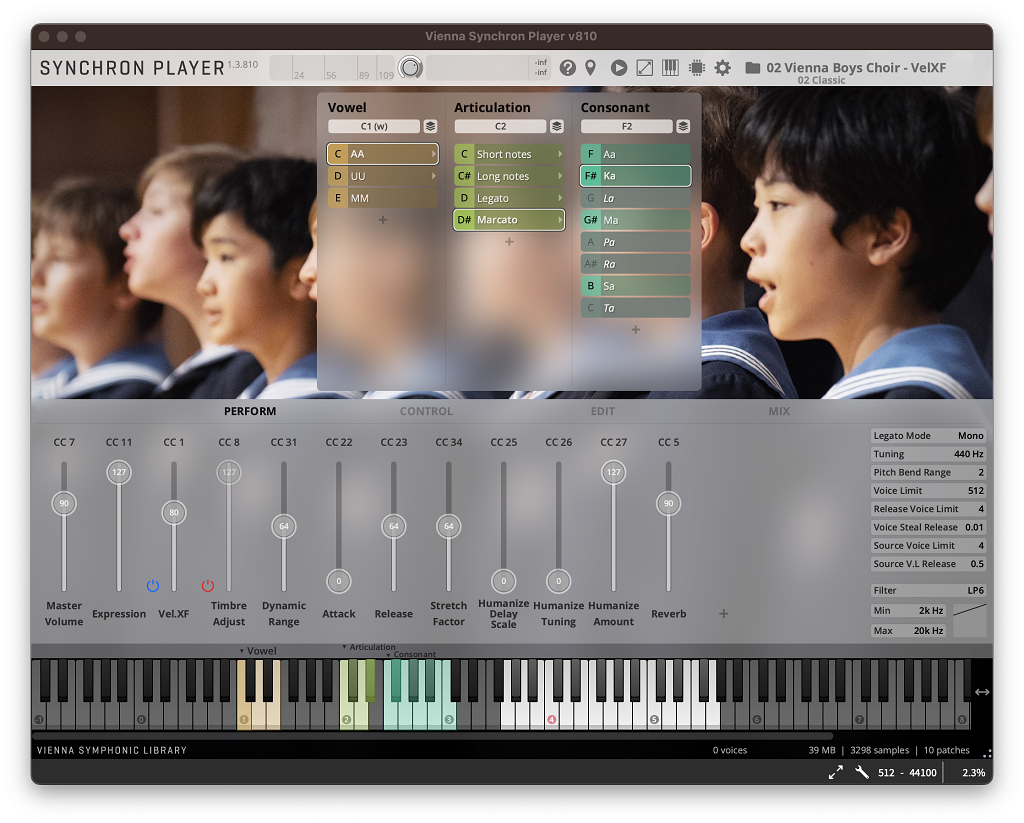Add a new Vowel slot with plus
The image size is (1024, 823).
pyautogui.click(x=383, y=220)
